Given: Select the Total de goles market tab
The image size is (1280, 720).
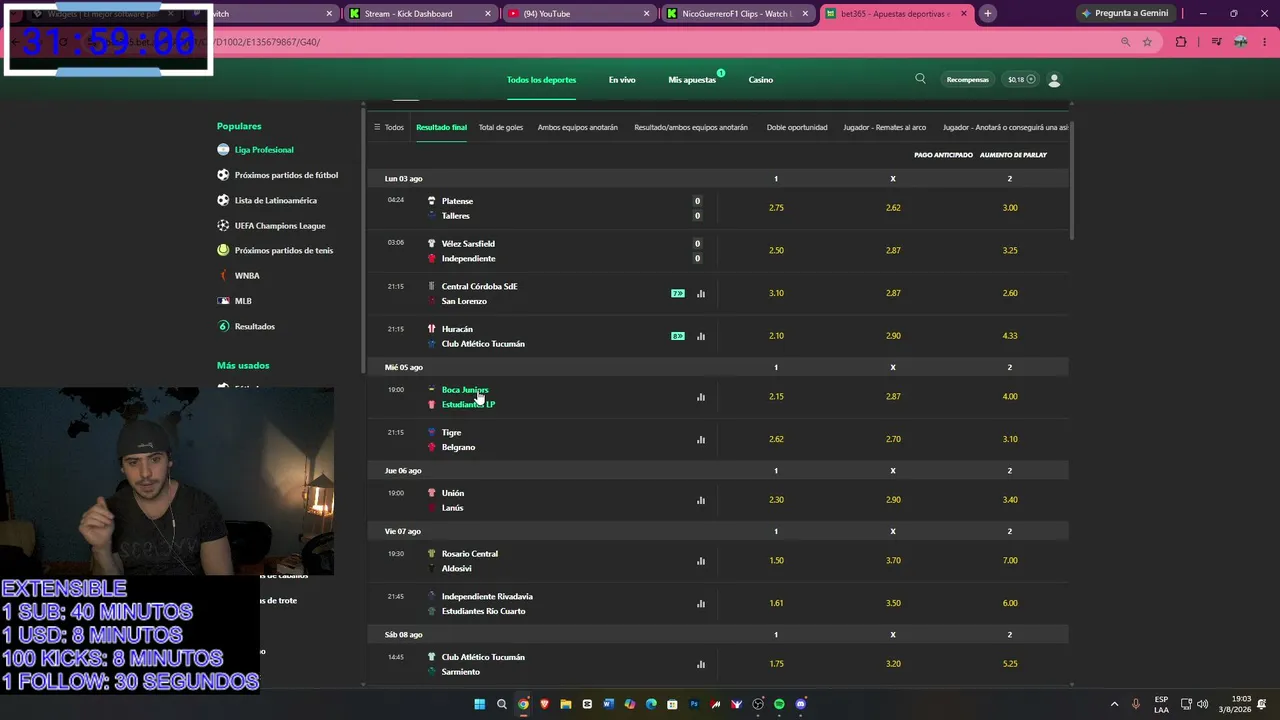Looking at the screenshot, I should coord(501,127).
